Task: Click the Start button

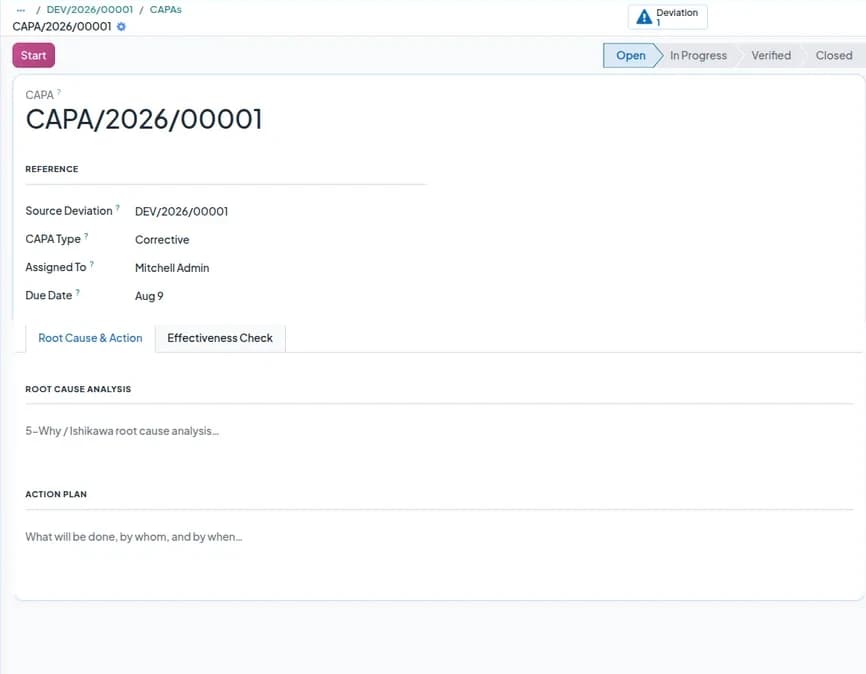Action: [34, 55]
